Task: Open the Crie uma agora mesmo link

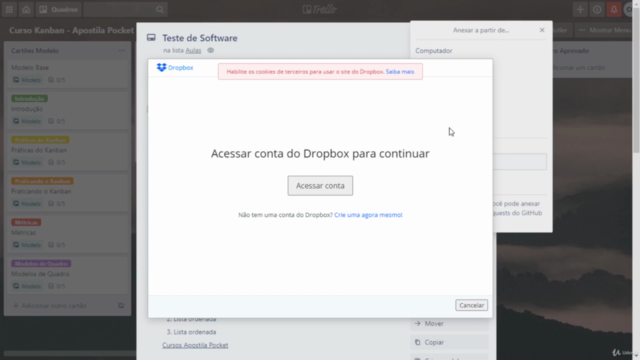Action: [368, 215]
